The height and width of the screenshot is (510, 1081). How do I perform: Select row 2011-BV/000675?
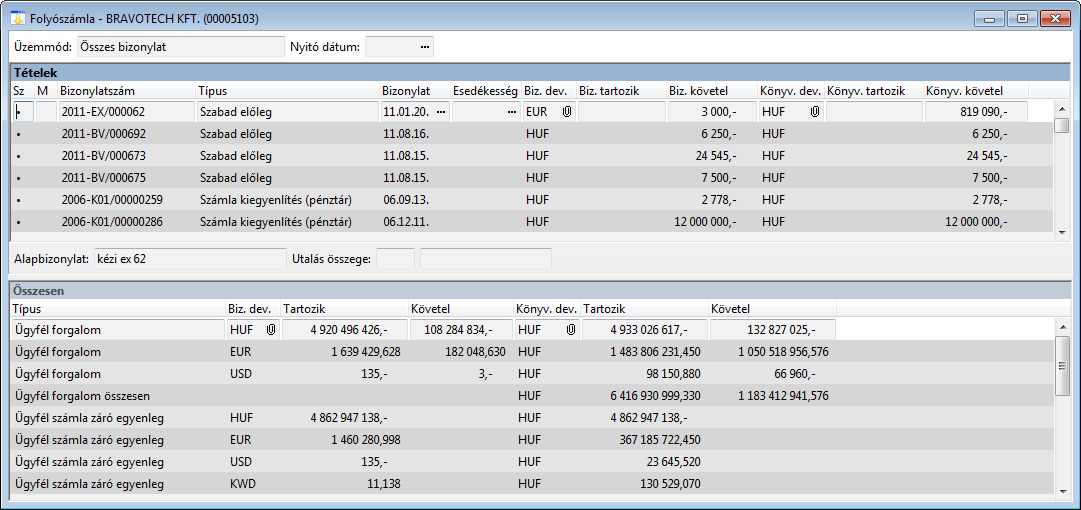coord(532,178)
